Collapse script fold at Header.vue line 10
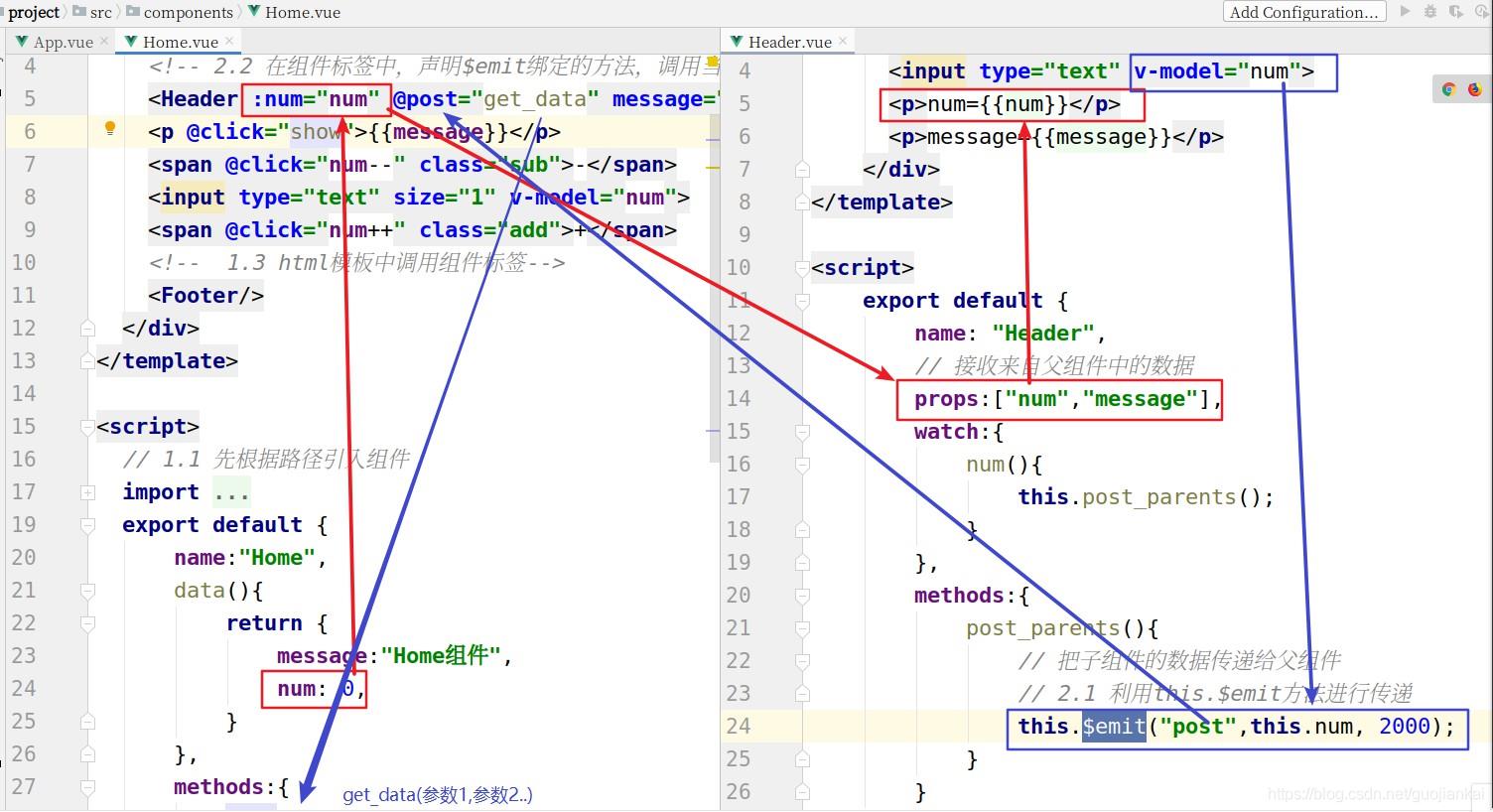1493x812 pixels. pyautogui.click(x=802, y=268)
